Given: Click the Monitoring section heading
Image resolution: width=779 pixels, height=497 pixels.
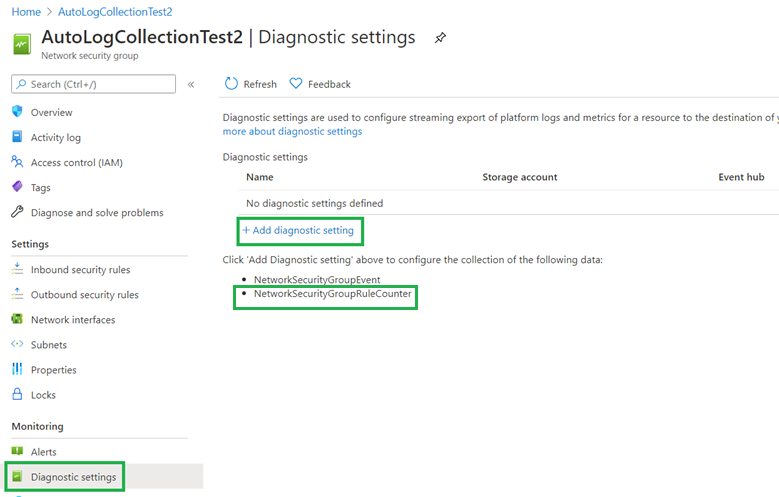Looking at the screenshot, I should (x=38, y=426).
